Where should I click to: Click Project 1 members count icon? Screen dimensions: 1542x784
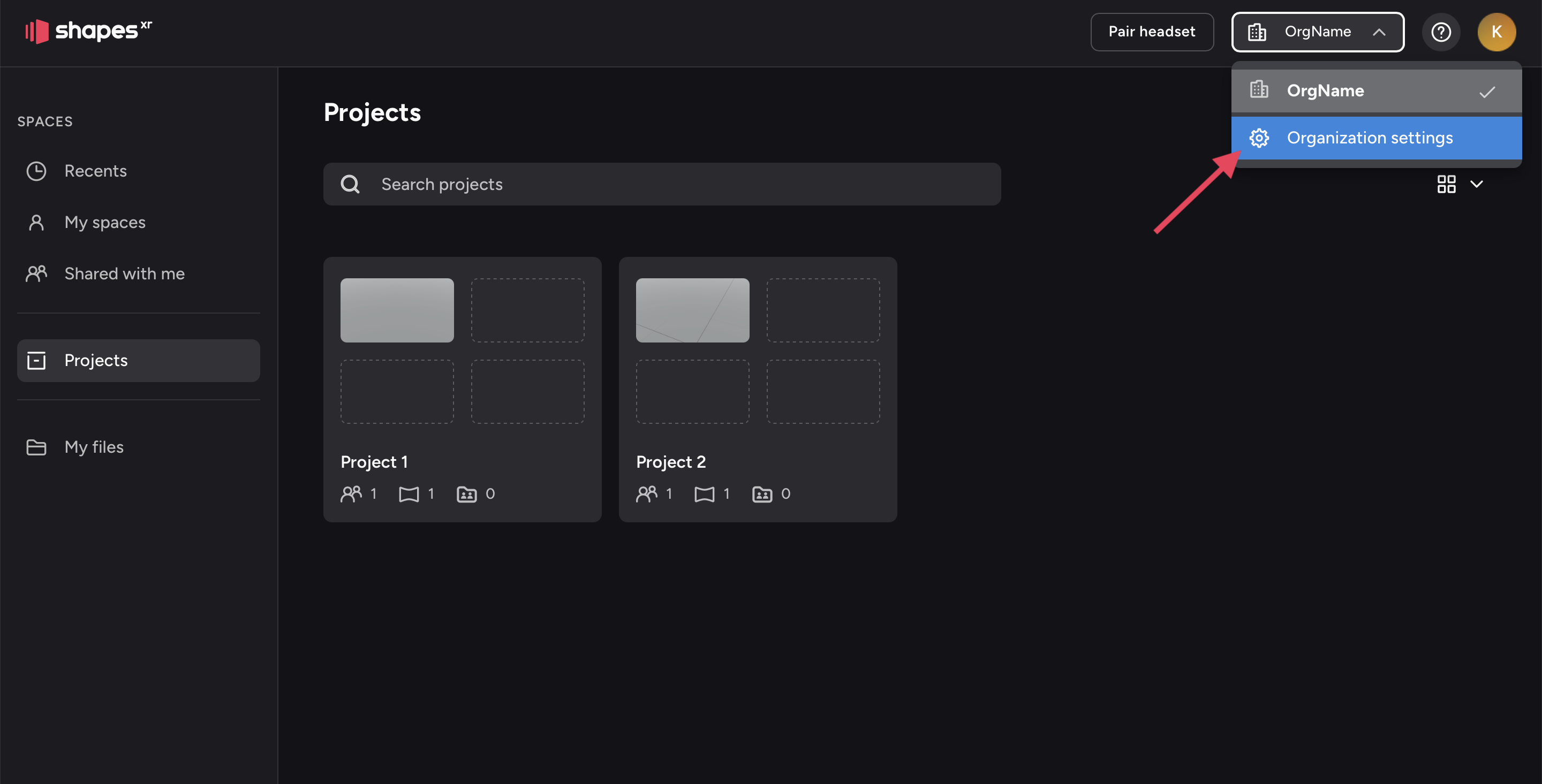click(x=351, y=494)
